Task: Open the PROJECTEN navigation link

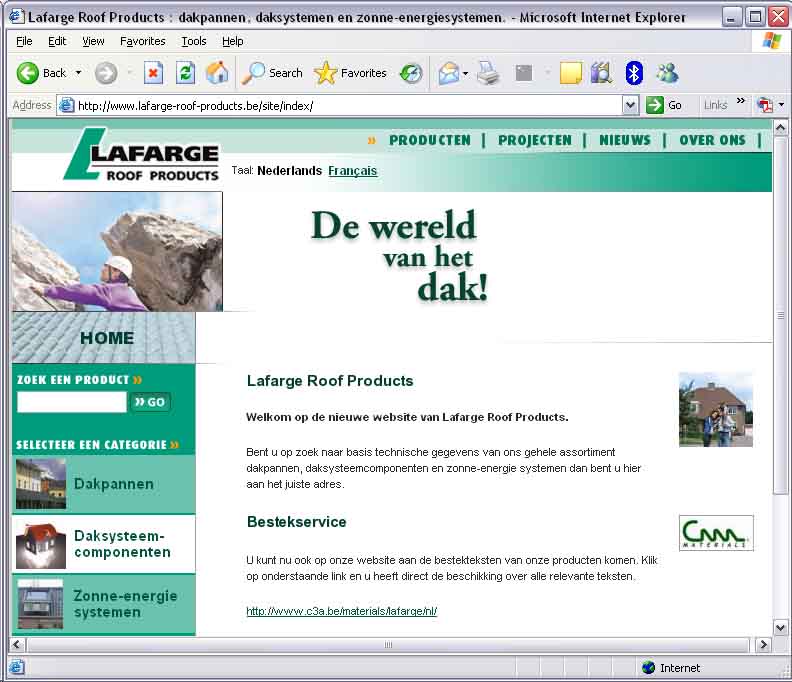Action: (x=535, y=140)
